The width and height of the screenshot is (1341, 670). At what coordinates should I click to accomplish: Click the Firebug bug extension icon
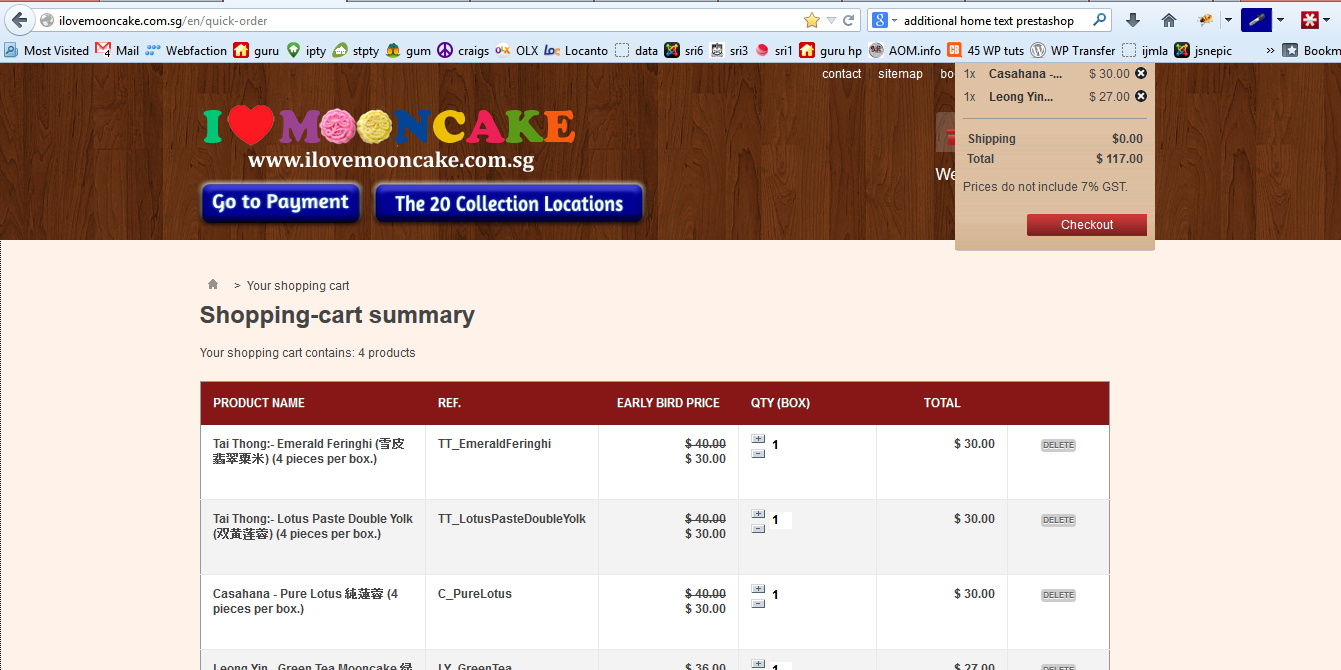1205,20
